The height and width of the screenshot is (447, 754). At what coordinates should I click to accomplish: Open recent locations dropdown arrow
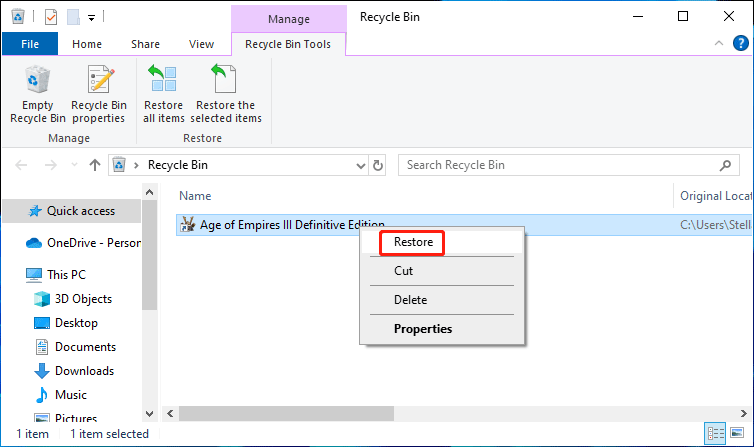(74, 165)
